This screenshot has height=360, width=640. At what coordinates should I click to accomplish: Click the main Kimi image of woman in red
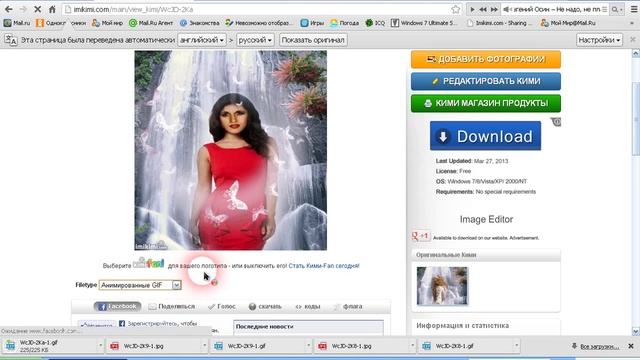(231, 150)
